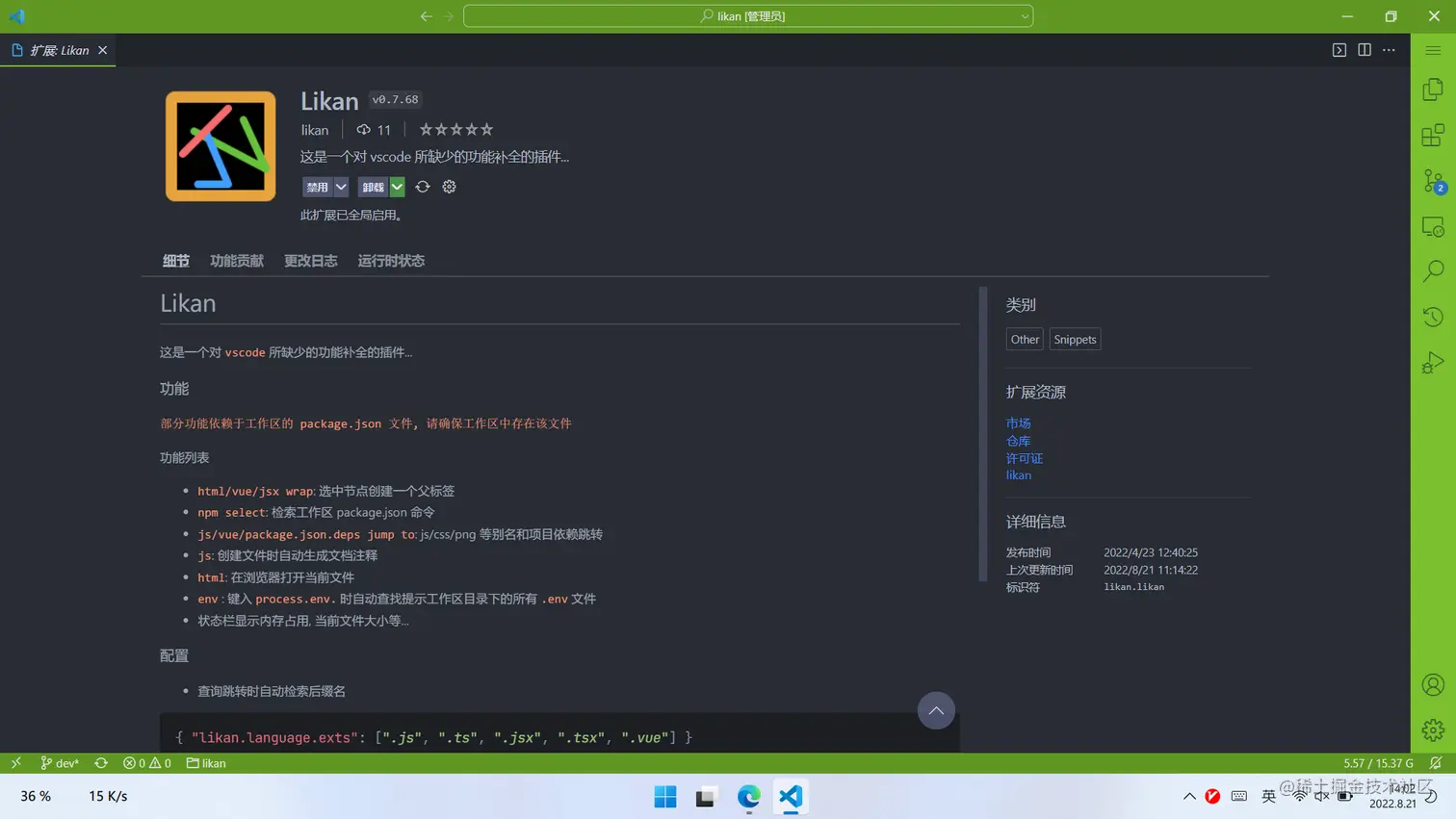Open the Extensions view icon
This screenshot has width=1456, height=819.
[1433, 135]
